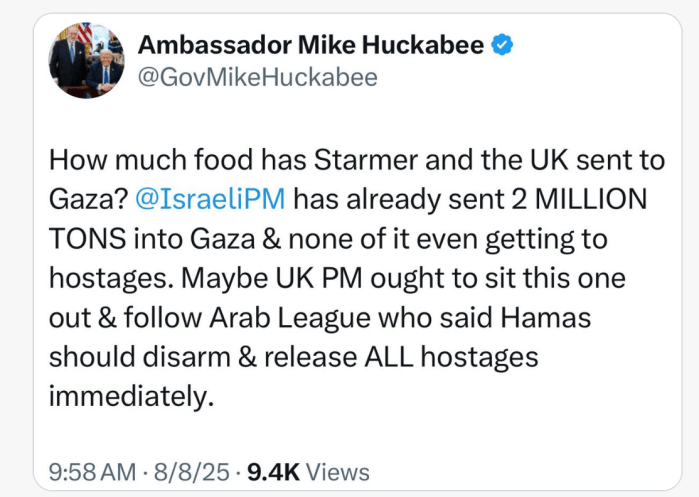Click the final word immediately
The image size is (699, 497).
(130, 396)
